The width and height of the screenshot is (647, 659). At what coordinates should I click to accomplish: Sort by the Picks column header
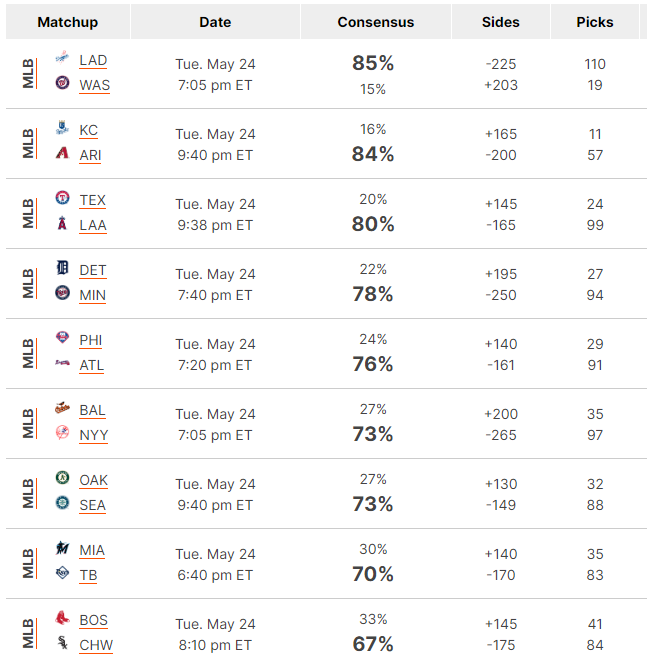[594, 22]
